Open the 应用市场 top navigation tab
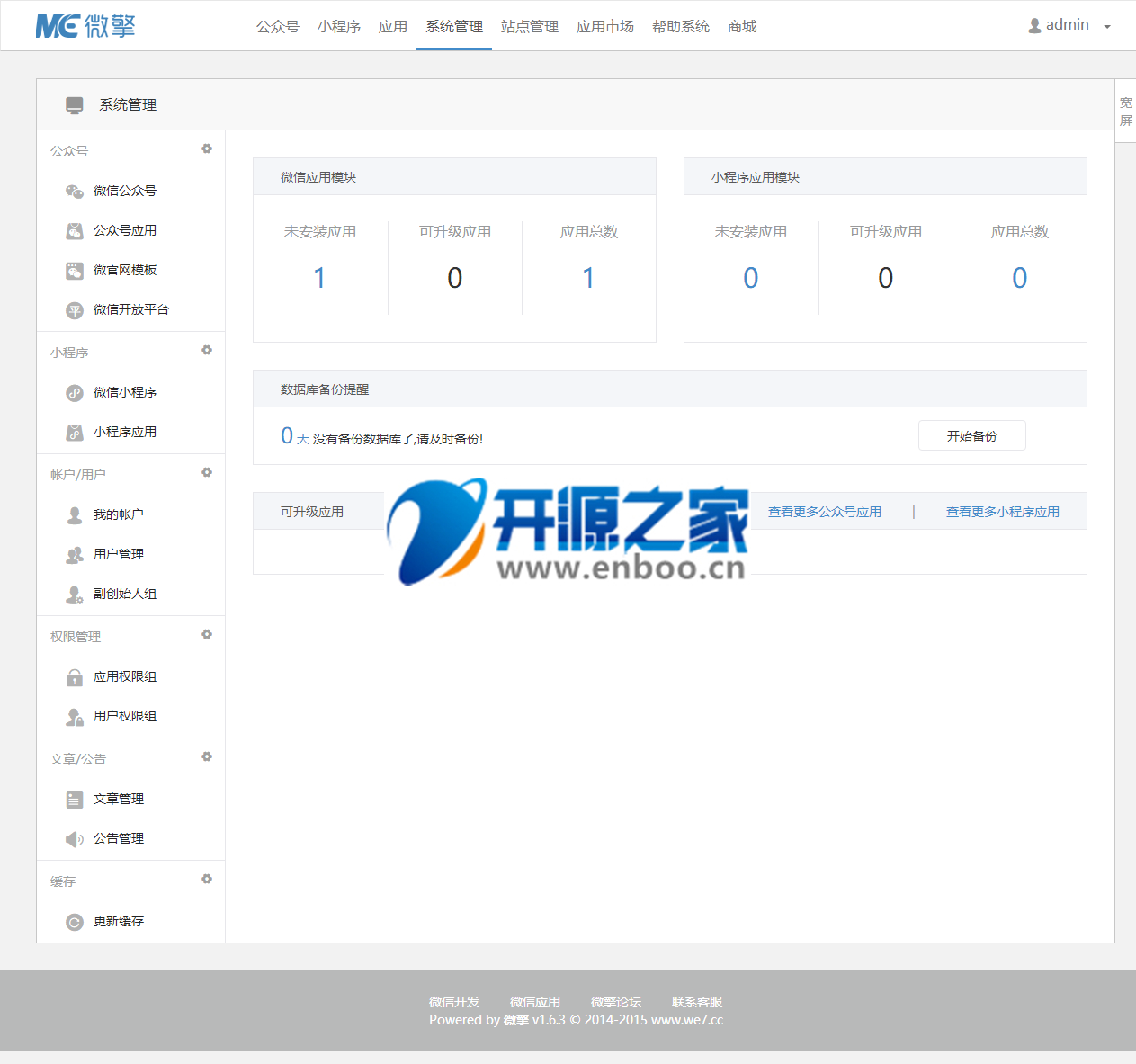 [605, 27]
